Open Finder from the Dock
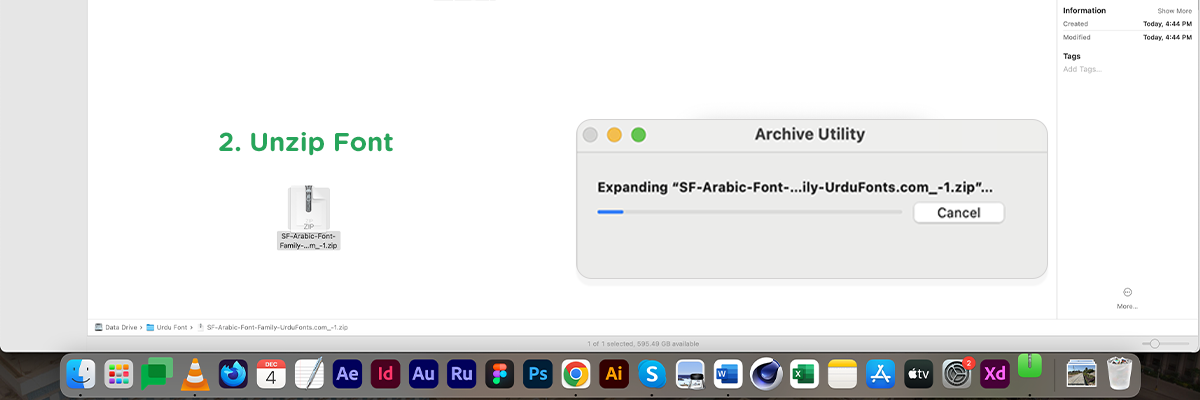This screenshot has width=1200, height=400. click(81, 374)
